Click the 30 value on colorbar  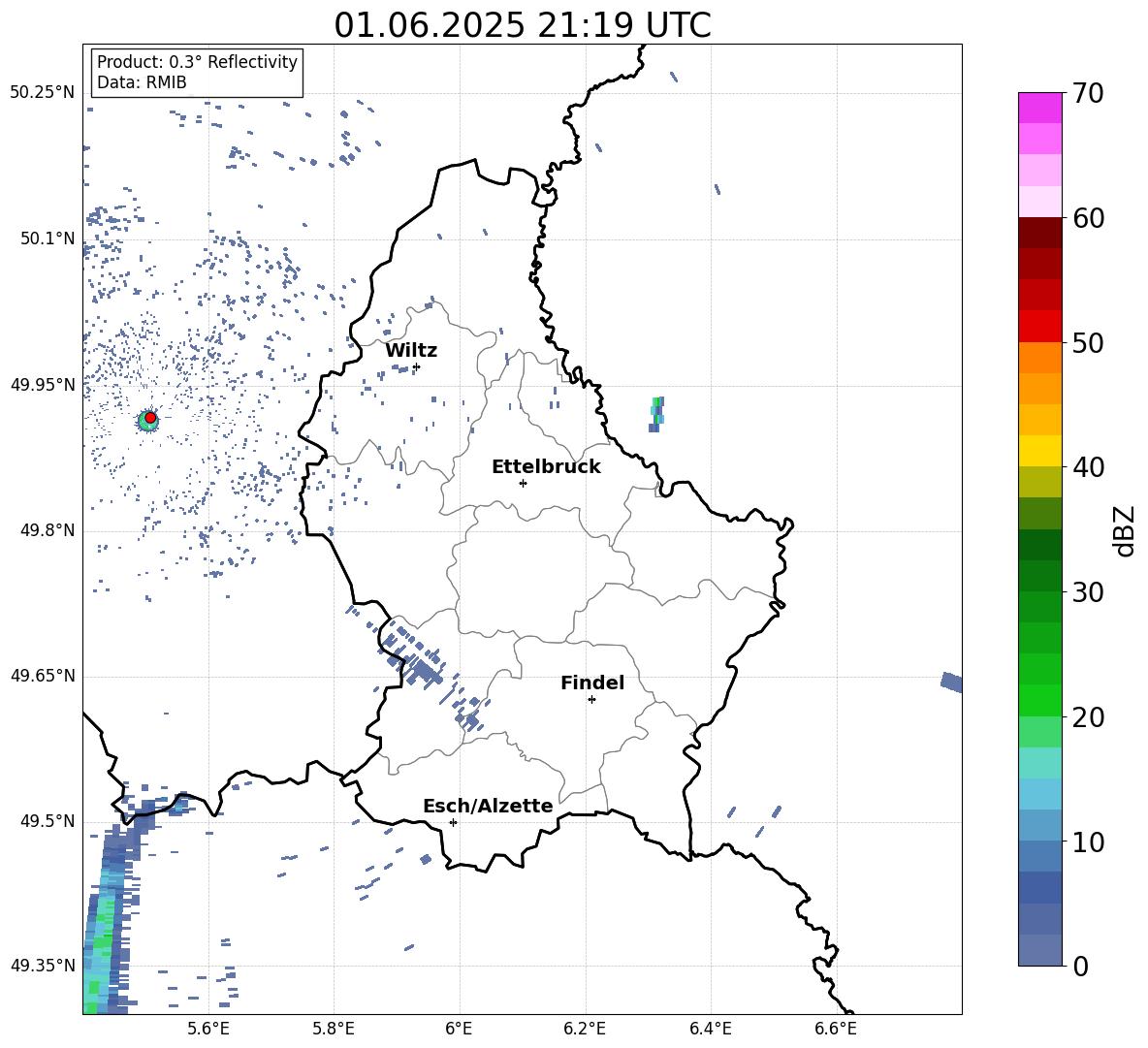(x=1088, y=592)
